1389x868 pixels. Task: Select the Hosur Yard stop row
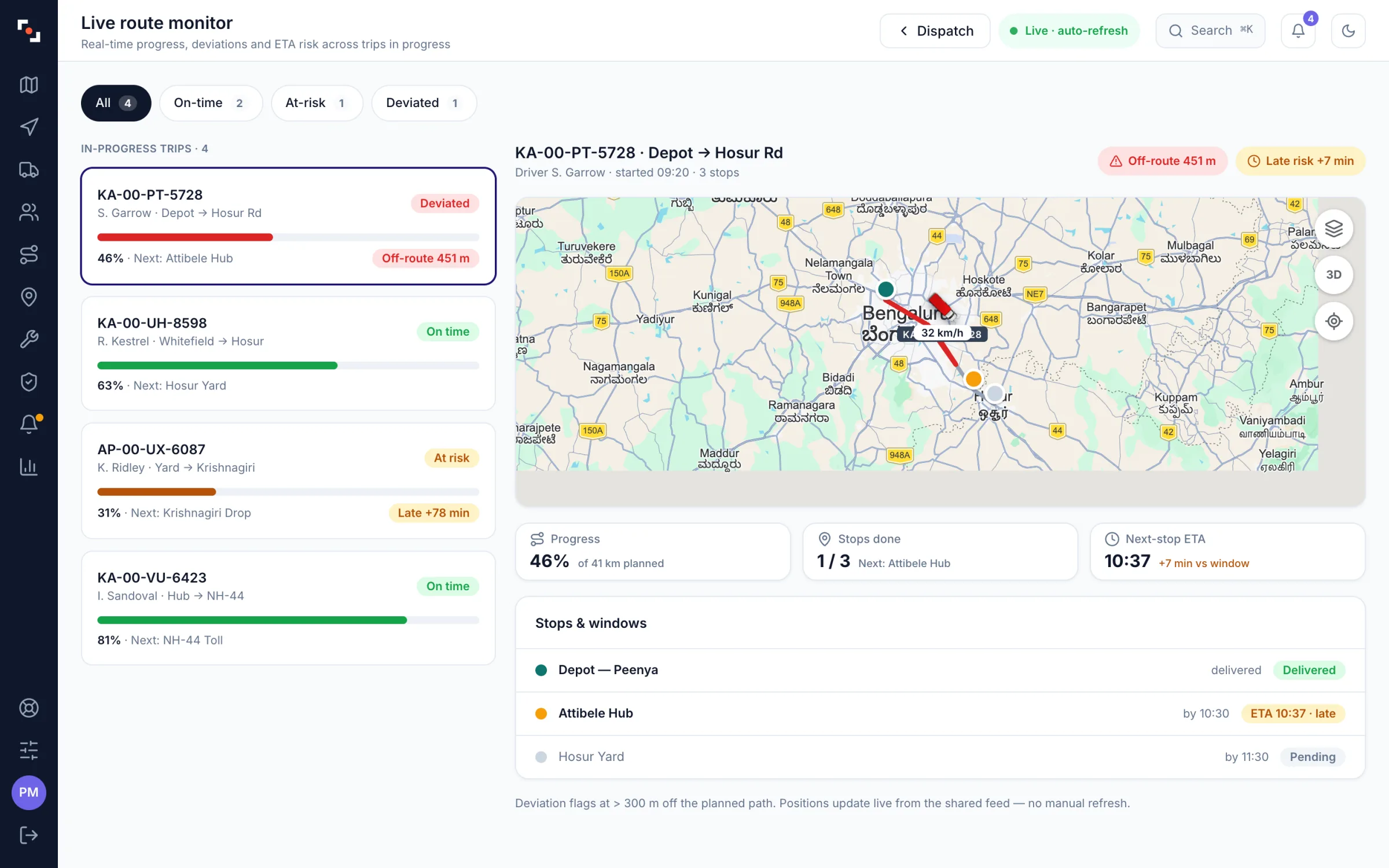click(x=940, y=757)
